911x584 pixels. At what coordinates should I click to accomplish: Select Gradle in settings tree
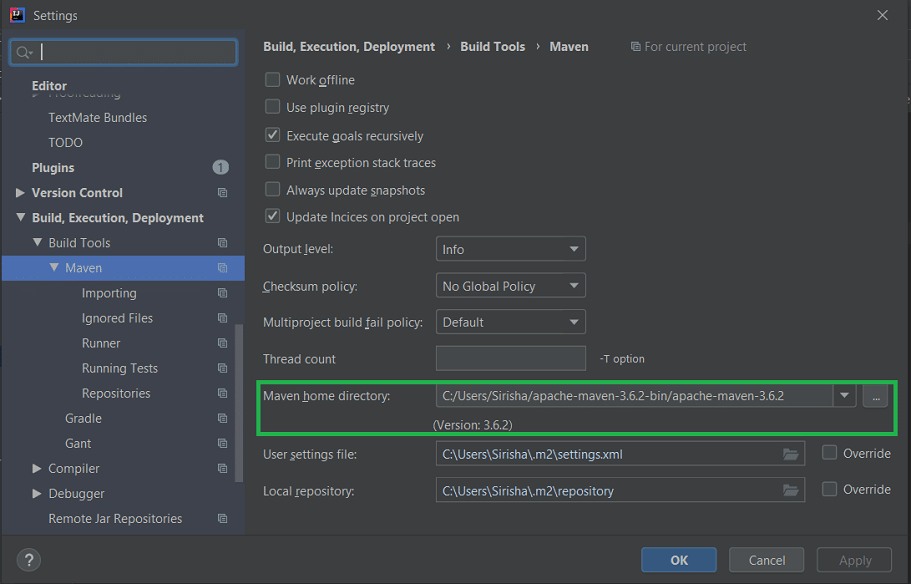coord(83,418)
